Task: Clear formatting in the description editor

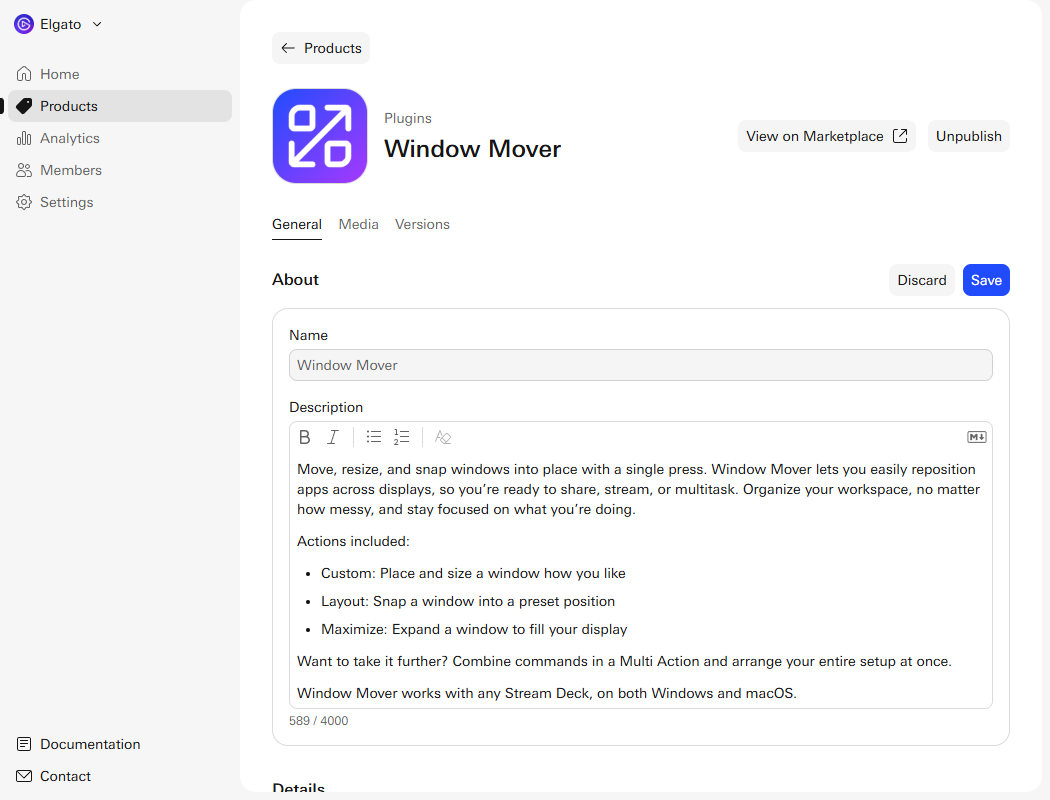Action: 443,437
